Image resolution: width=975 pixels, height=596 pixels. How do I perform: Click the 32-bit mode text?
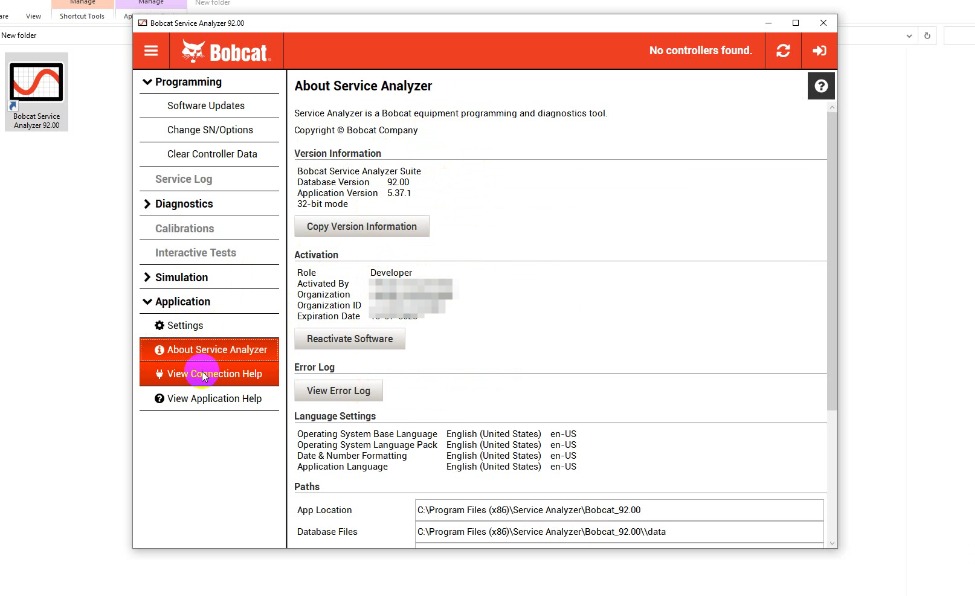[x=322, y=204]
